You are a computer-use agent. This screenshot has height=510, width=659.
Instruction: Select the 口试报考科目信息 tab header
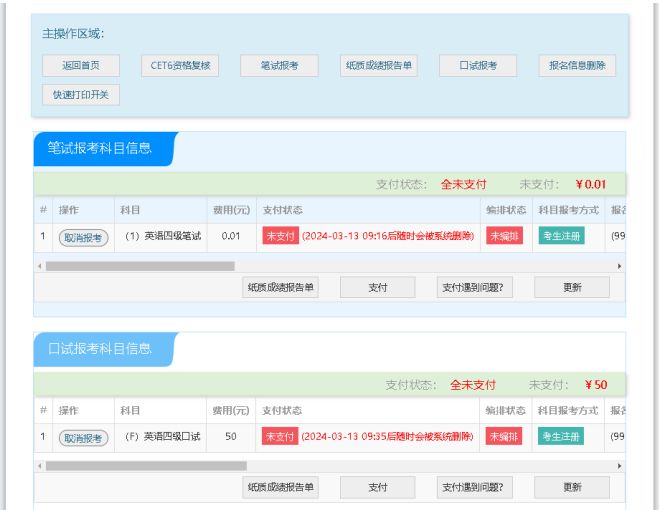click(x=105, y=349)
